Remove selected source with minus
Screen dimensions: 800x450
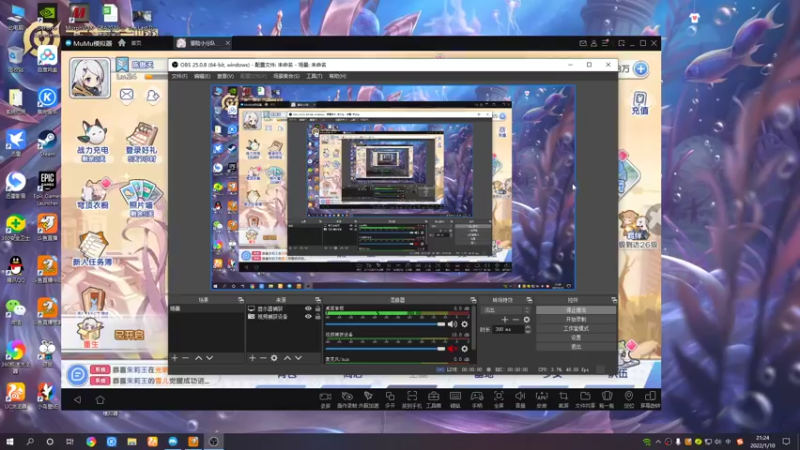tap(263, 358)
